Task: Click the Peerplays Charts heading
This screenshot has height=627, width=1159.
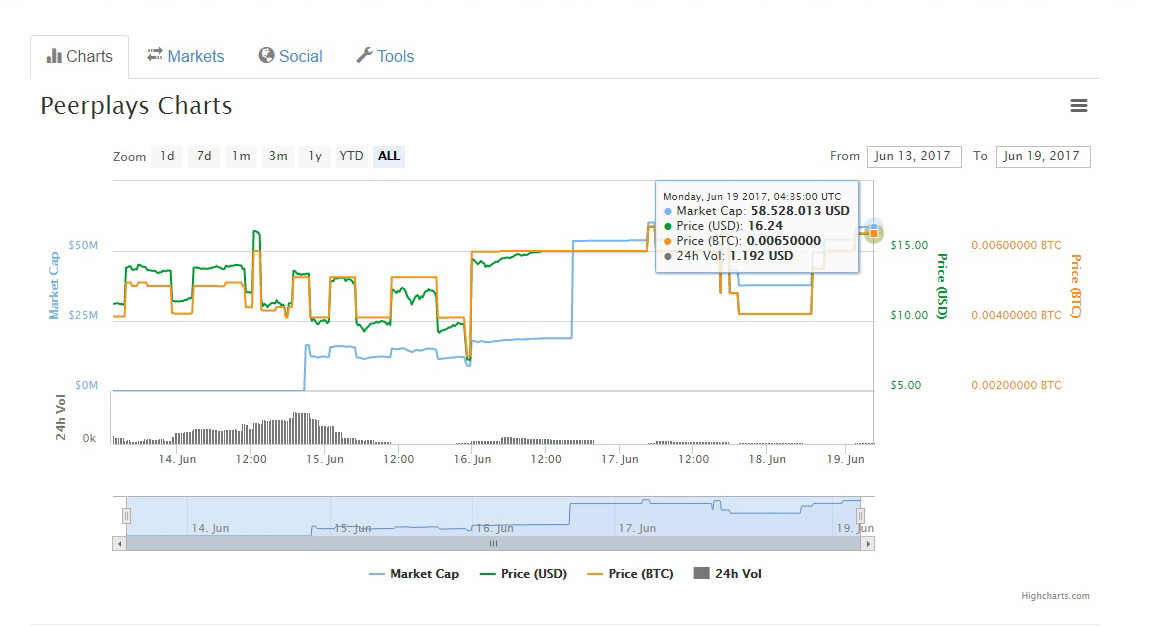Action: pos(137,106)
